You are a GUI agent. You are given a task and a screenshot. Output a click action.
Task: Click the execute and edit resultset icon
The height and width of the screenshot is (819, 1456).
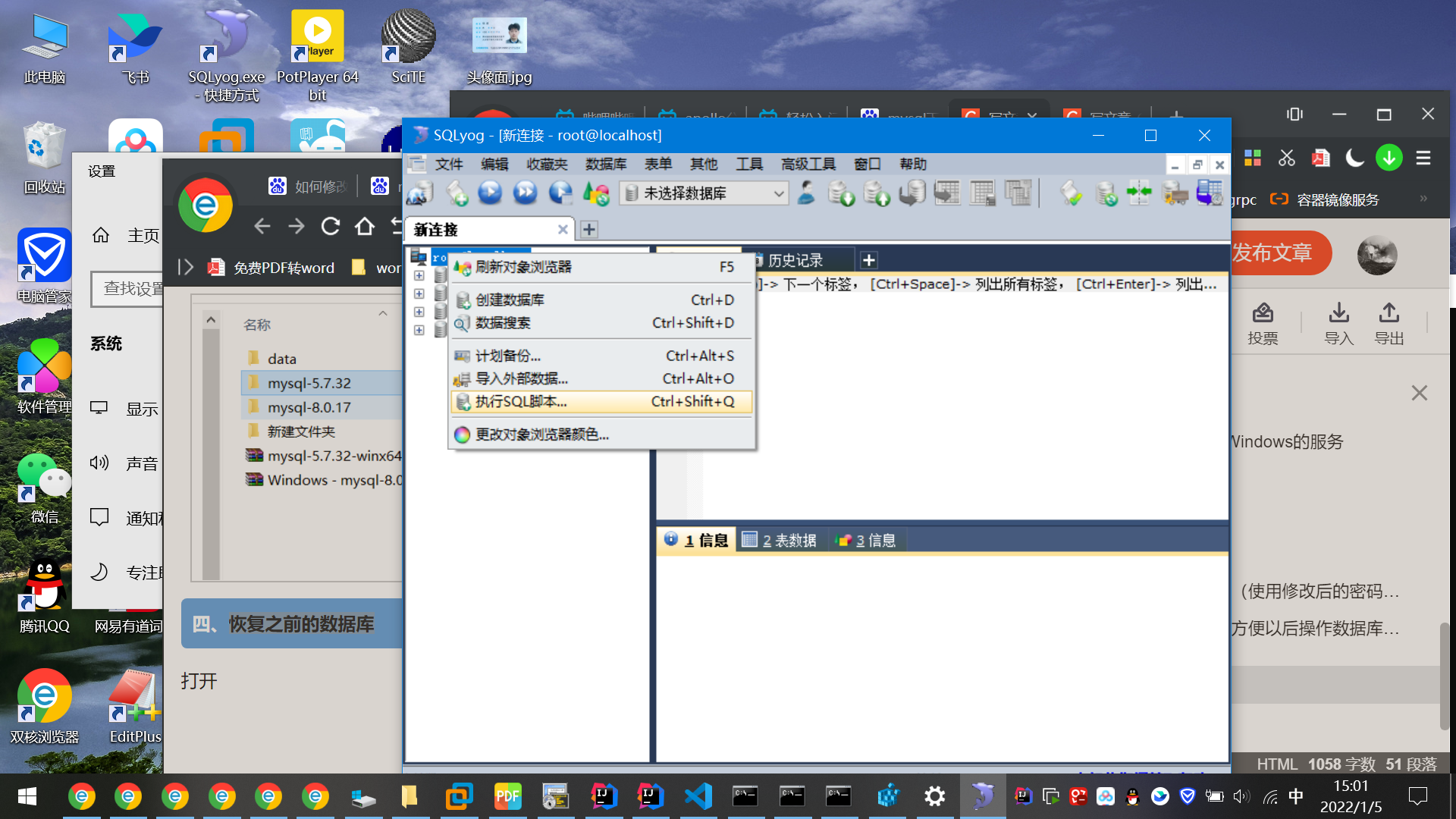coord(561,193)
